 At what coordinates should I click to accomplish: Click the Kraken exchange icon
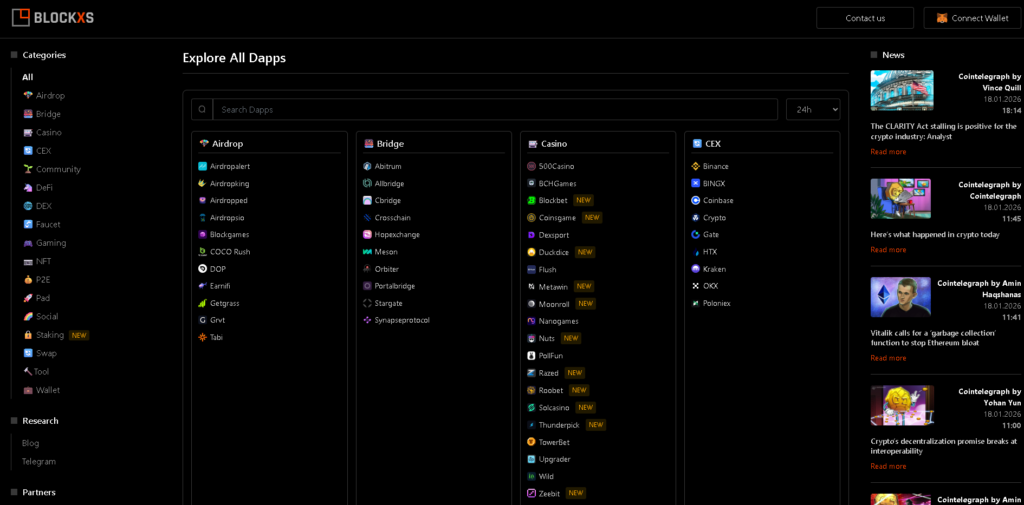[696, 269]
